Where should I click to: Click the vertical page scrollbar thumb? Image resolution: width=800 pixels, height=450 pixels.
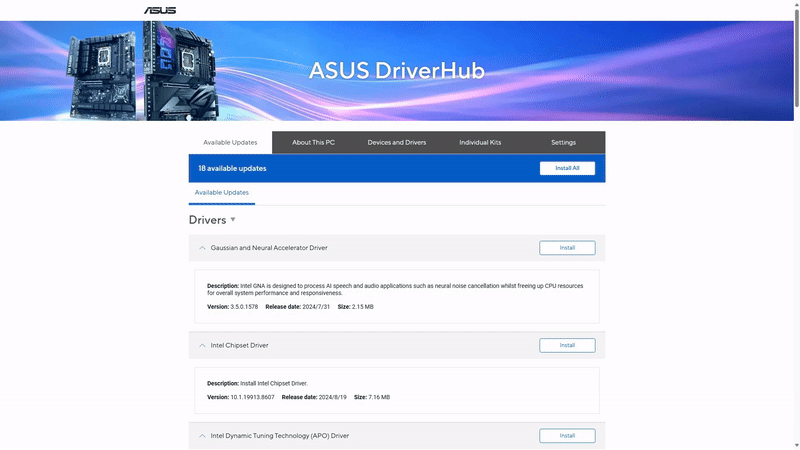click(796, 57)
